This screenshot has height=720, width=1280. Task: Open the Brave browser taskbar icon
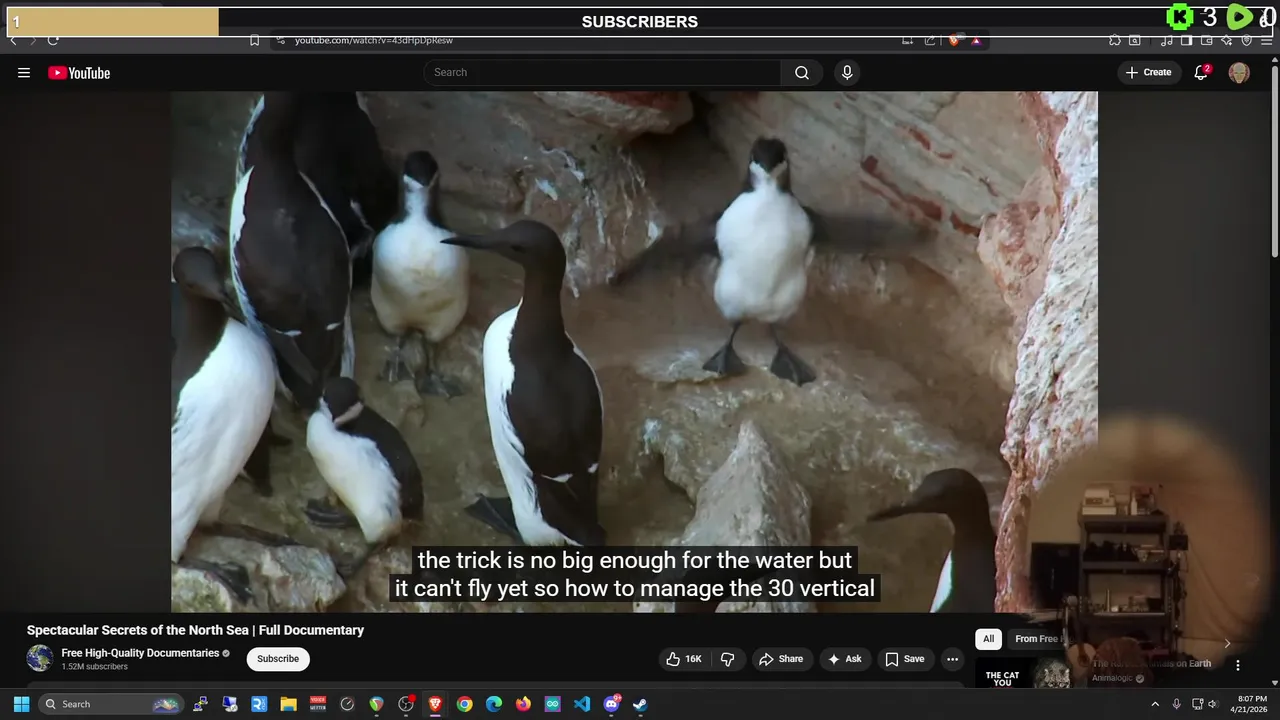coord(435,704)
